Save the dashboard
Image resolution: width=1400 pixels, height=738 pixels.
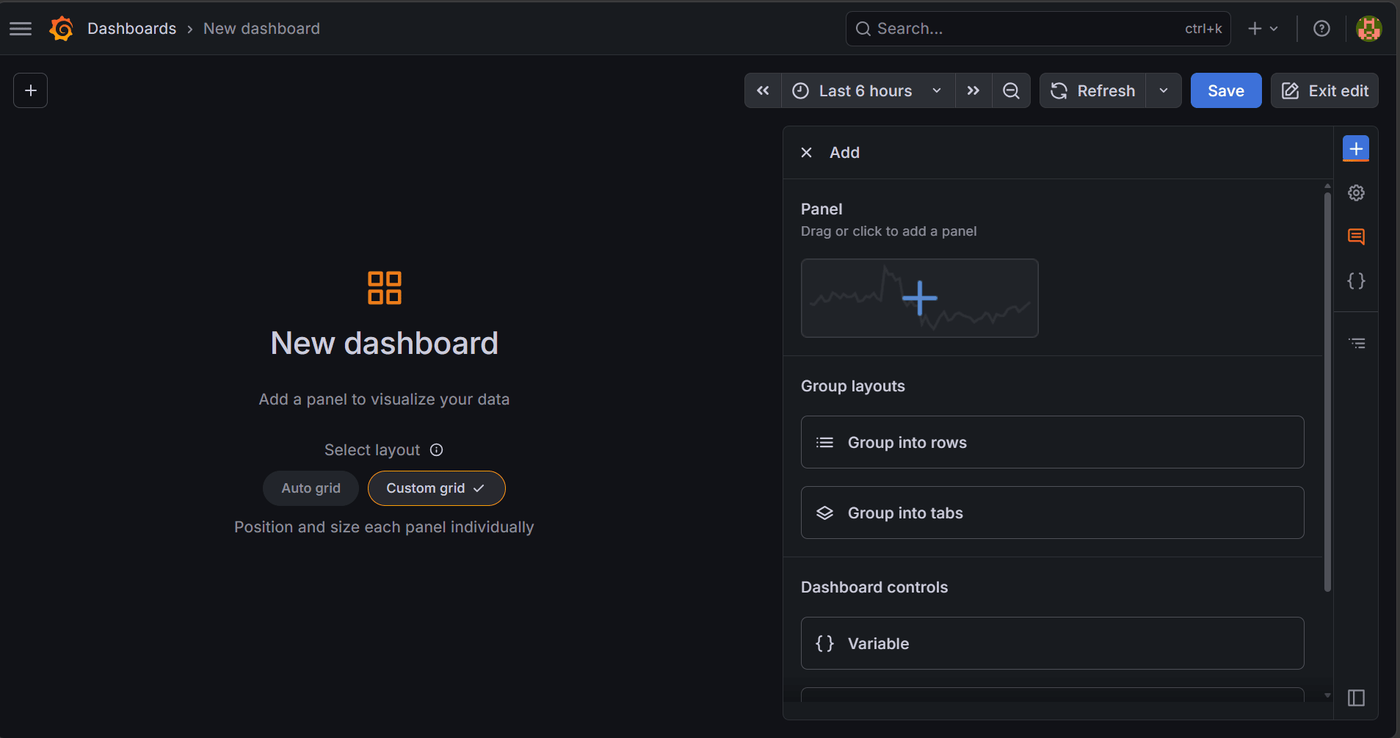(x=1226, y=91)
